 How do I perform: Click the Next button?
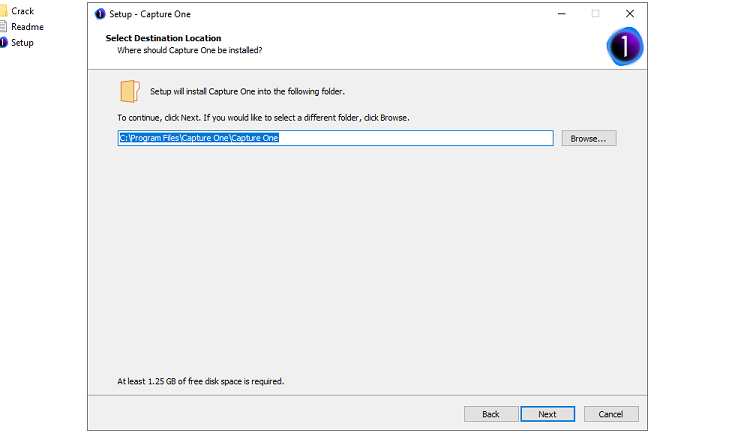pos(547,414)
